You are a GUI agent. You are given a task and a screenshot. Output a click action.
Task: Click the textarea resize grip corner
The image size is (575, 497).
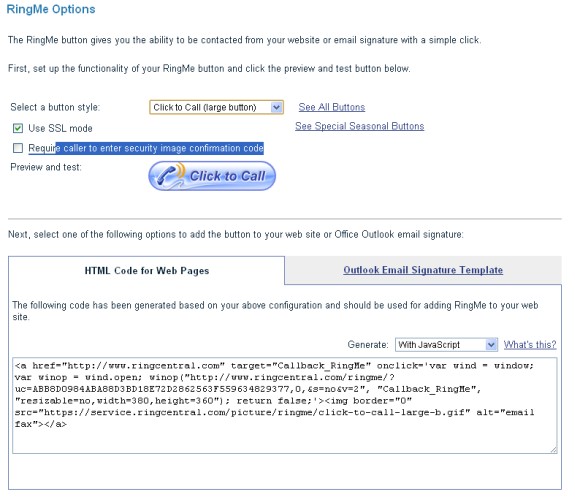[x=553, y=450]
